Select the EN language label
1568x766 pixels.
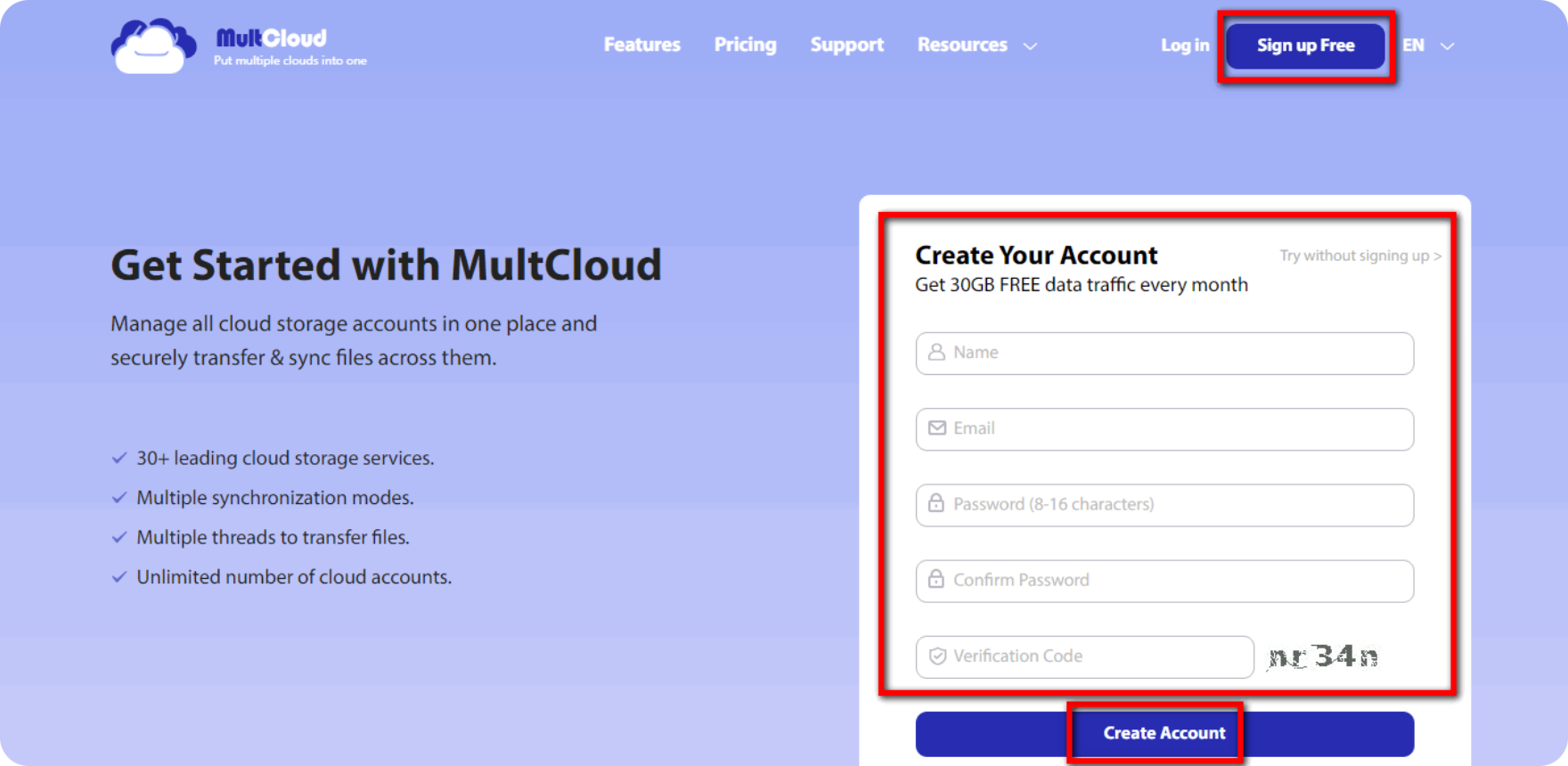(x=1413, y=45)
